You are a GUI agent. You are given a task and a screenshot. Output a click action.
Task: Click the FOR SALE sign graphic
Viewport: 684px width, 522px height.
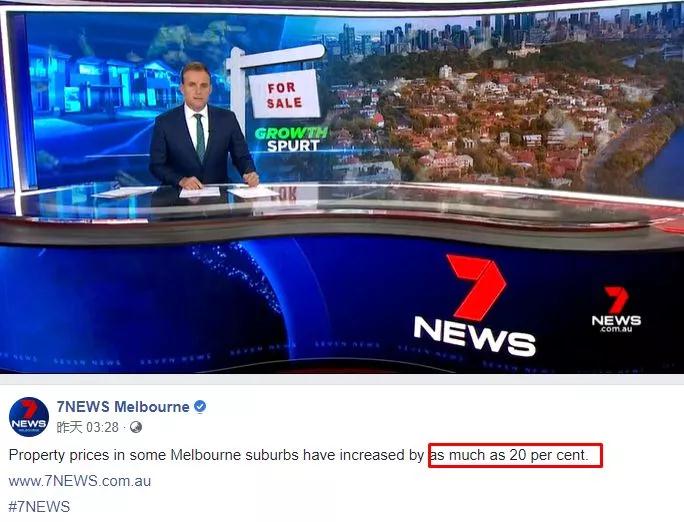pyautogui.click(x=284, y=94)
